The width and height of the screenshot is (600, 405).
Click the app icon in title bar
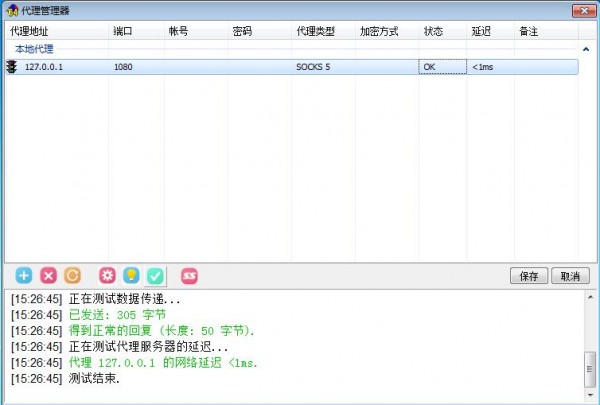[13, 11]
